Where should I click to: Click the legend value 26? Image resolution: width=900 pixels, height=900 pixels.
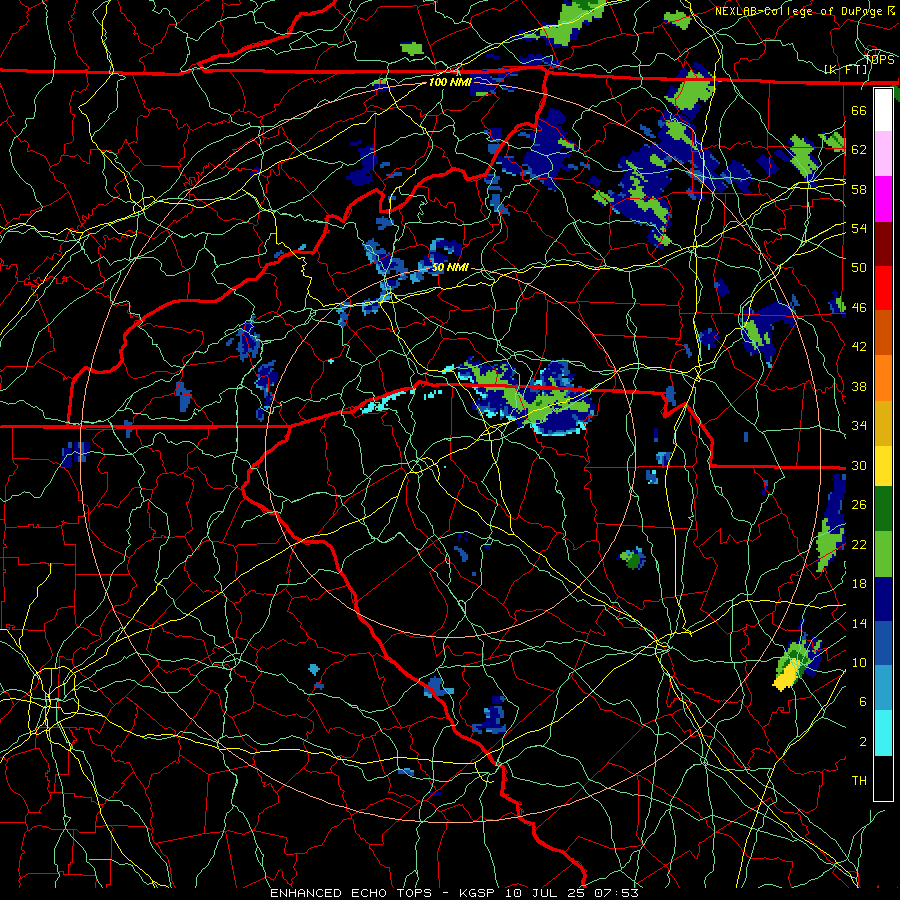pos(859,505)
